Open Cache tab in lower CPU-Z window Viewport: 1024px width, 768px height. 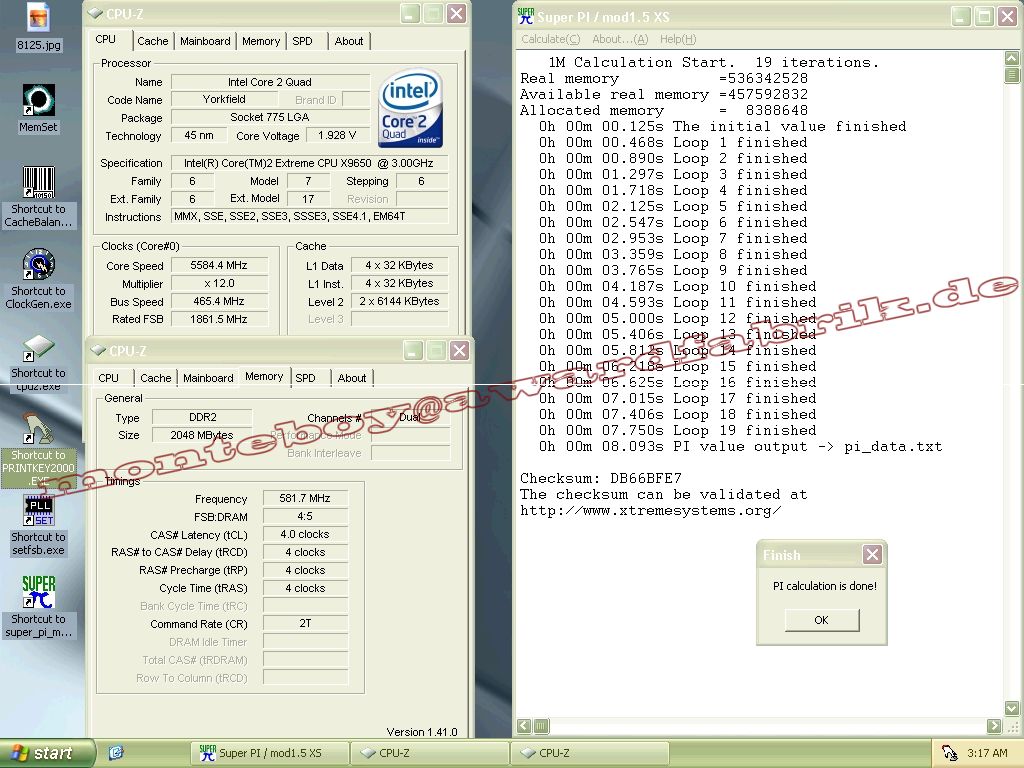[x=155, y=378]
